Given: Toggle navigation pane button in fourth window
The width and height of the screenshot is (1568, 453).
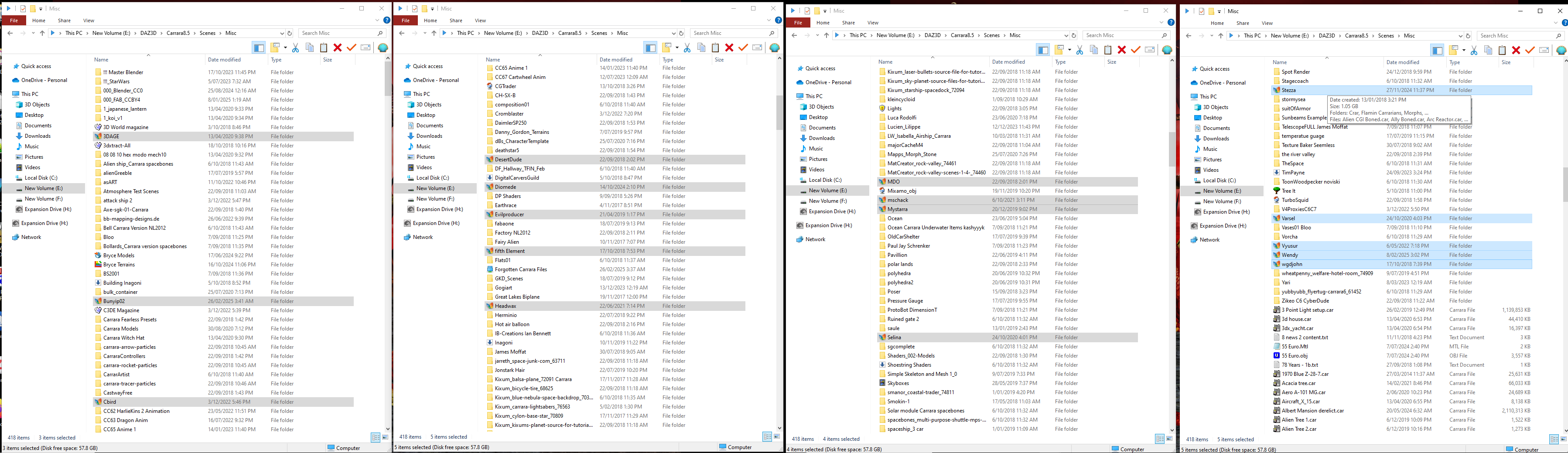Looking at the screenshot, I should point(1437,50).
